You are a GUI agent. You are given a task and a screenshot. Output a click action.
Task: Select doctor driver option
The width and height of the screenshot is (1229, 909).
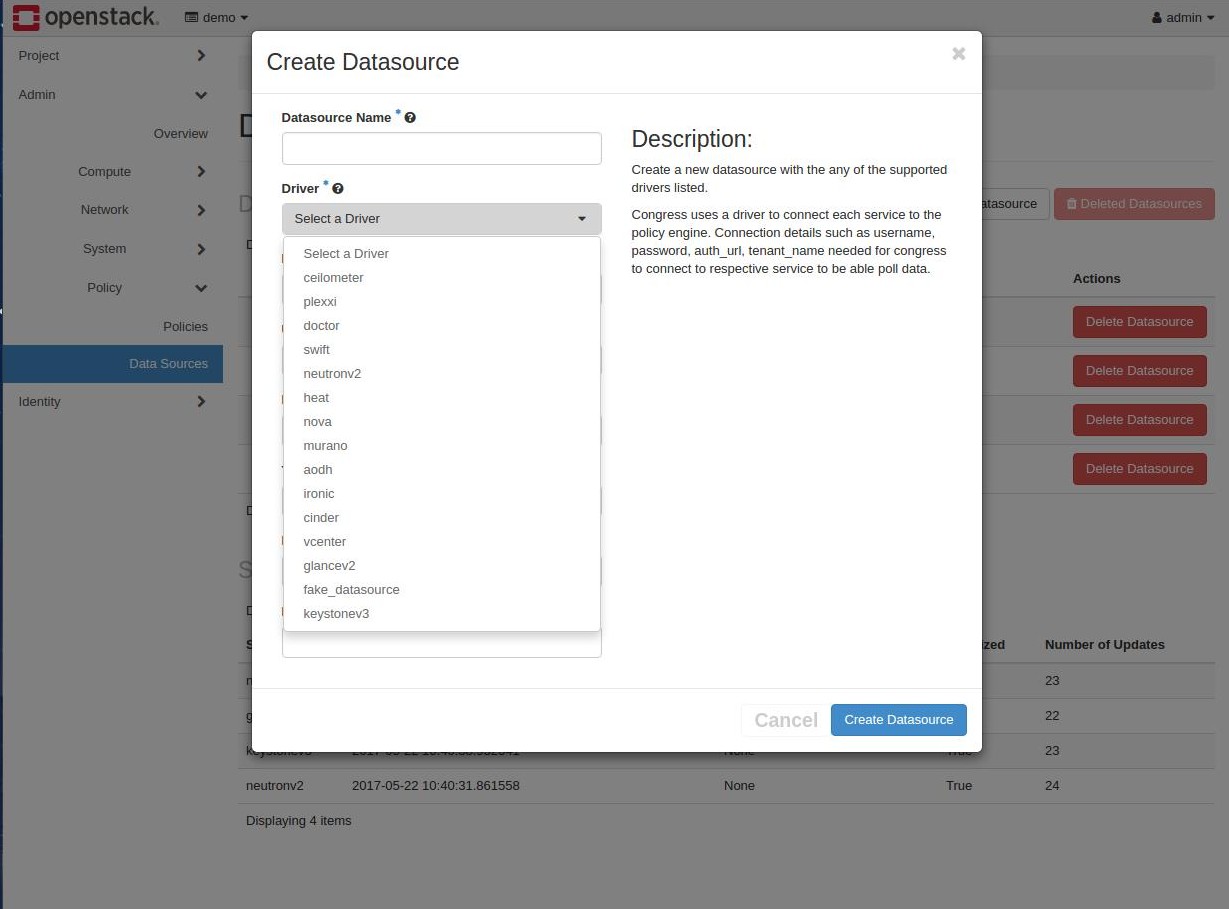pyautogui.click(x=441, y=326)
